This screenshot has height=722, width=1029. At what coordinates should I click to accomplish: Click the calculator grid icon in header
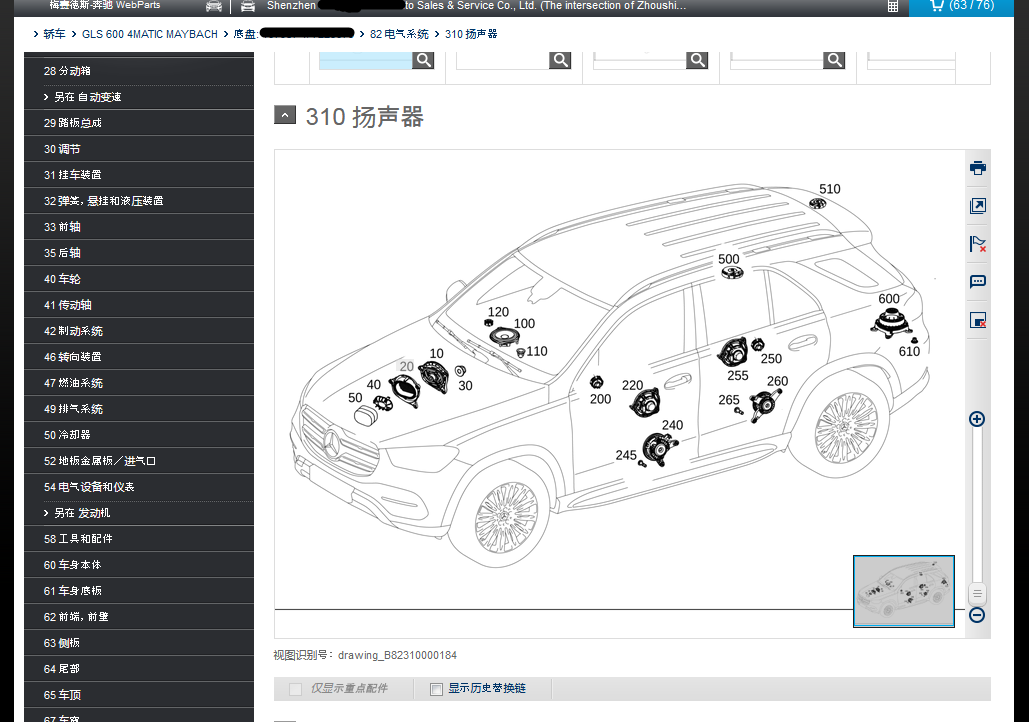pos(892,6)
